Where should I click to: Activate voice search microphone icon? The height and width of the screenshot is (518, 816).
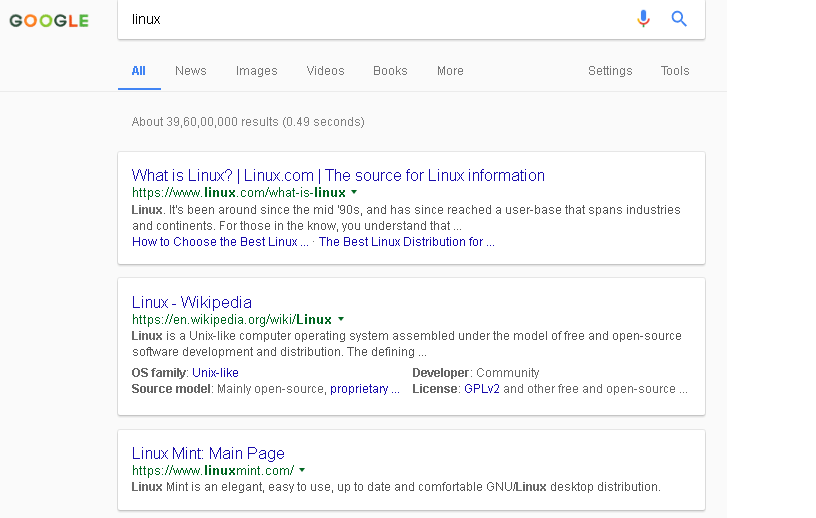point(643,19)
